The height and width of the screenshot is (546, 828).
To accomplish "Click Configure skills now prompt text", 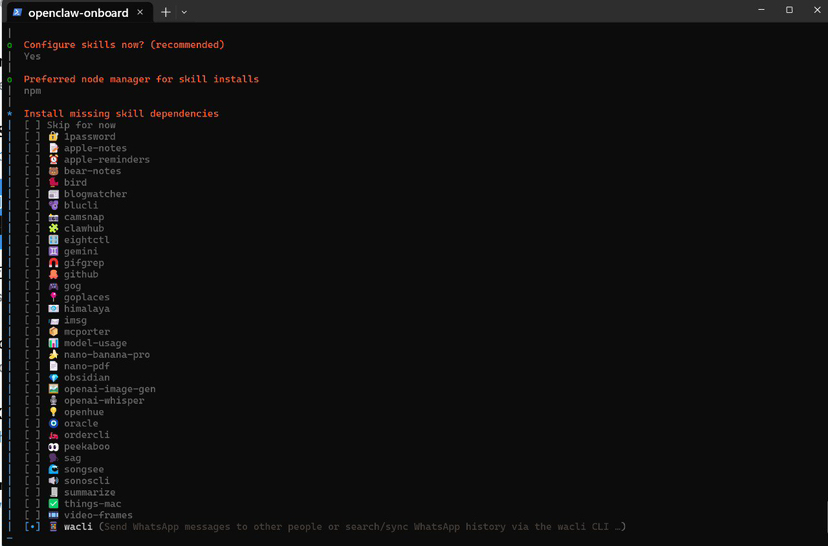I will 124,45.
